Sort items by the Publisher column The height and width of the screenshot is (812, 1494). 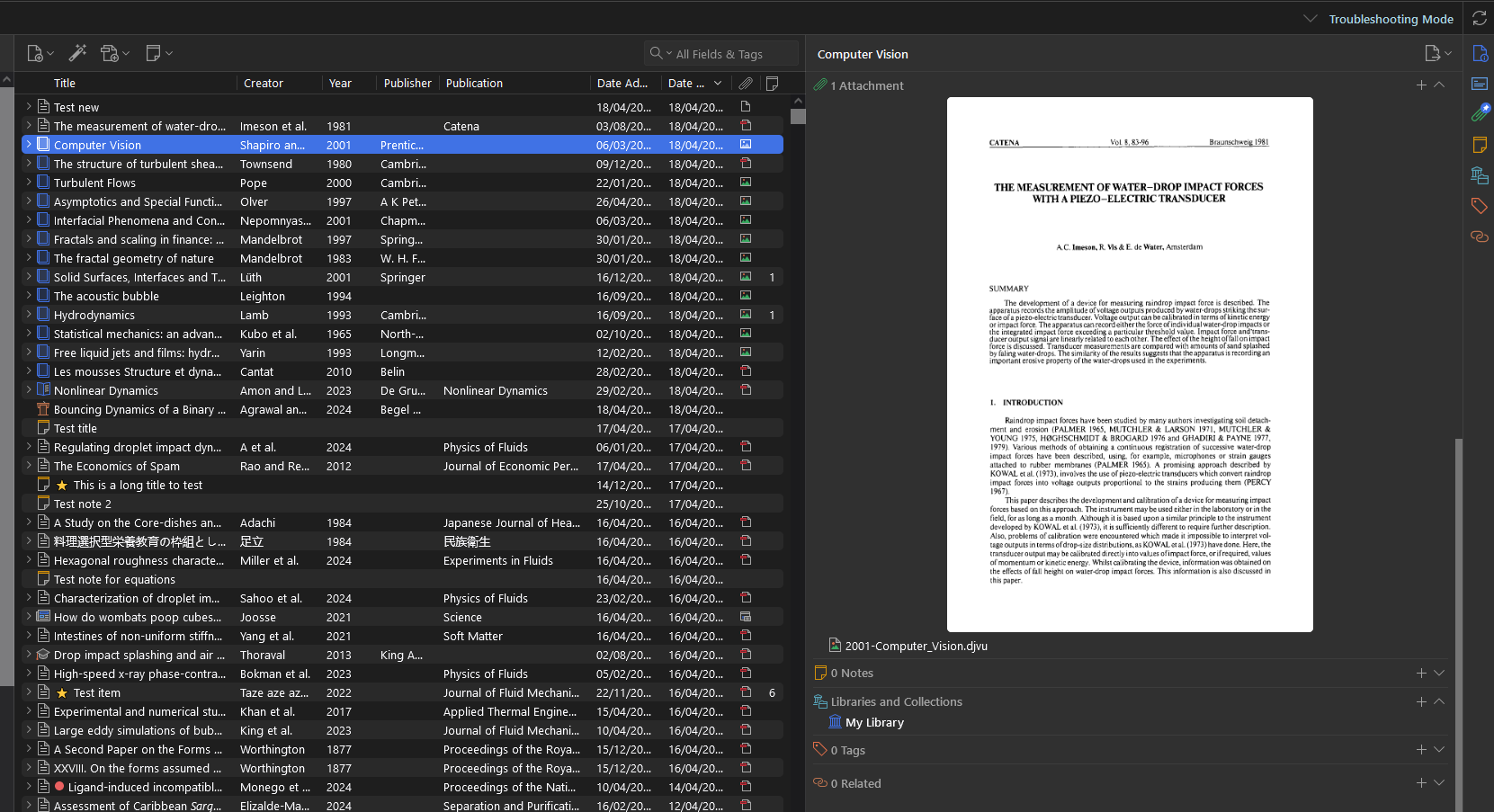pos(407,83)
